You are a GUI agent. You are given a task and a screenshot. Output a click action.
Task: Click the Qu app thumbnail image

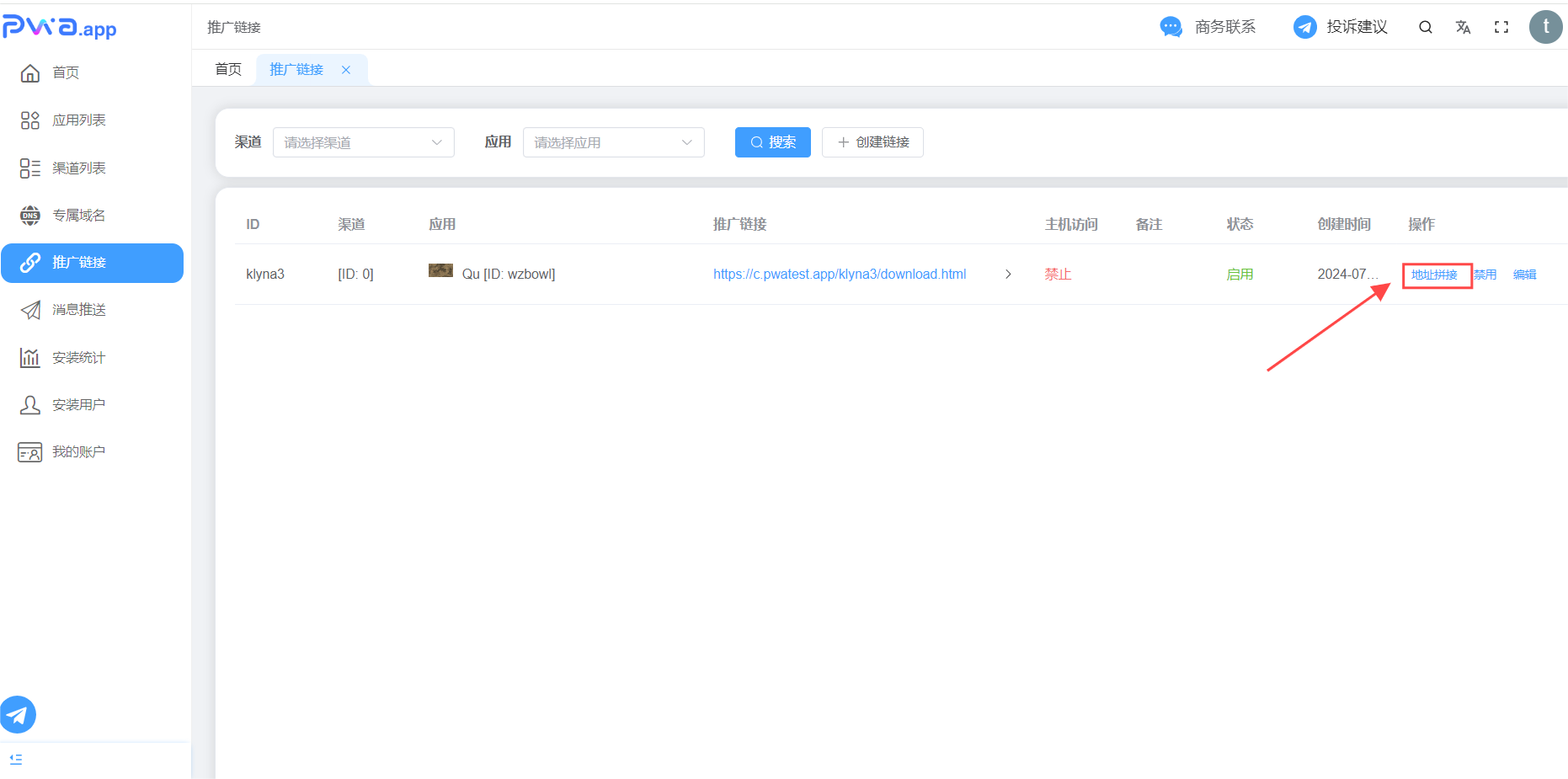point(440,270)
